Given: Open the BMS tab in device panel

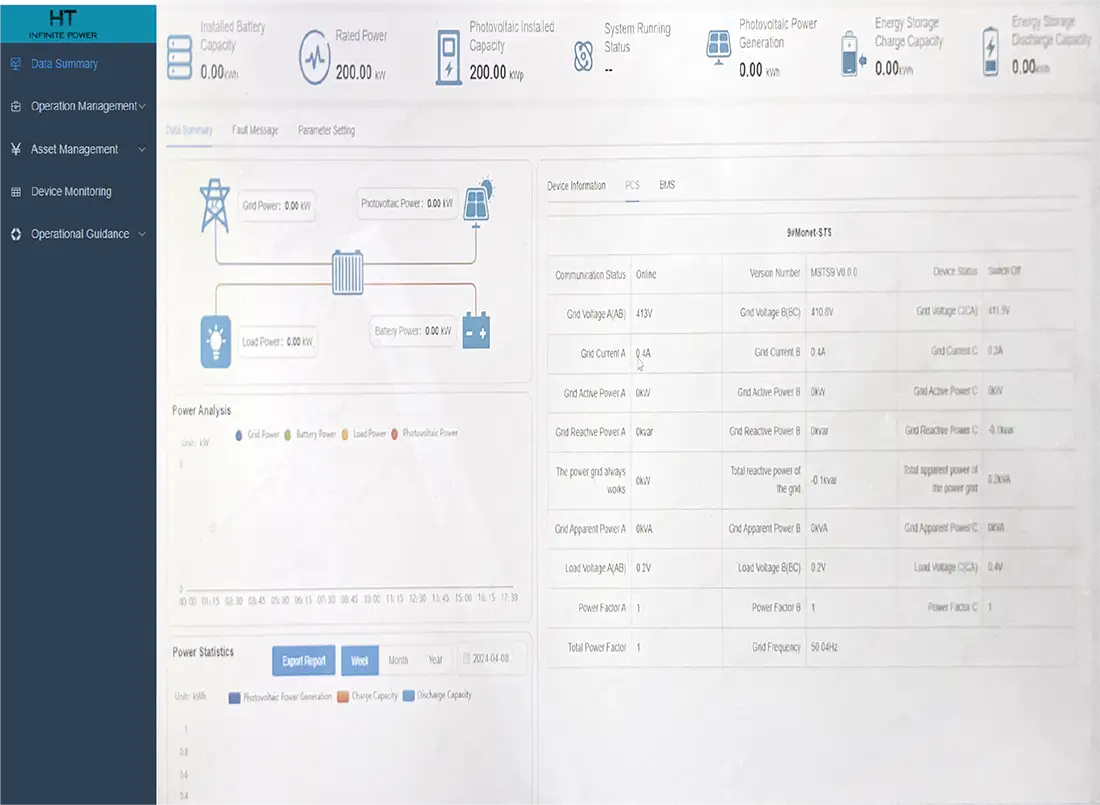Looking at the screenshot, I should pos(666,185).
